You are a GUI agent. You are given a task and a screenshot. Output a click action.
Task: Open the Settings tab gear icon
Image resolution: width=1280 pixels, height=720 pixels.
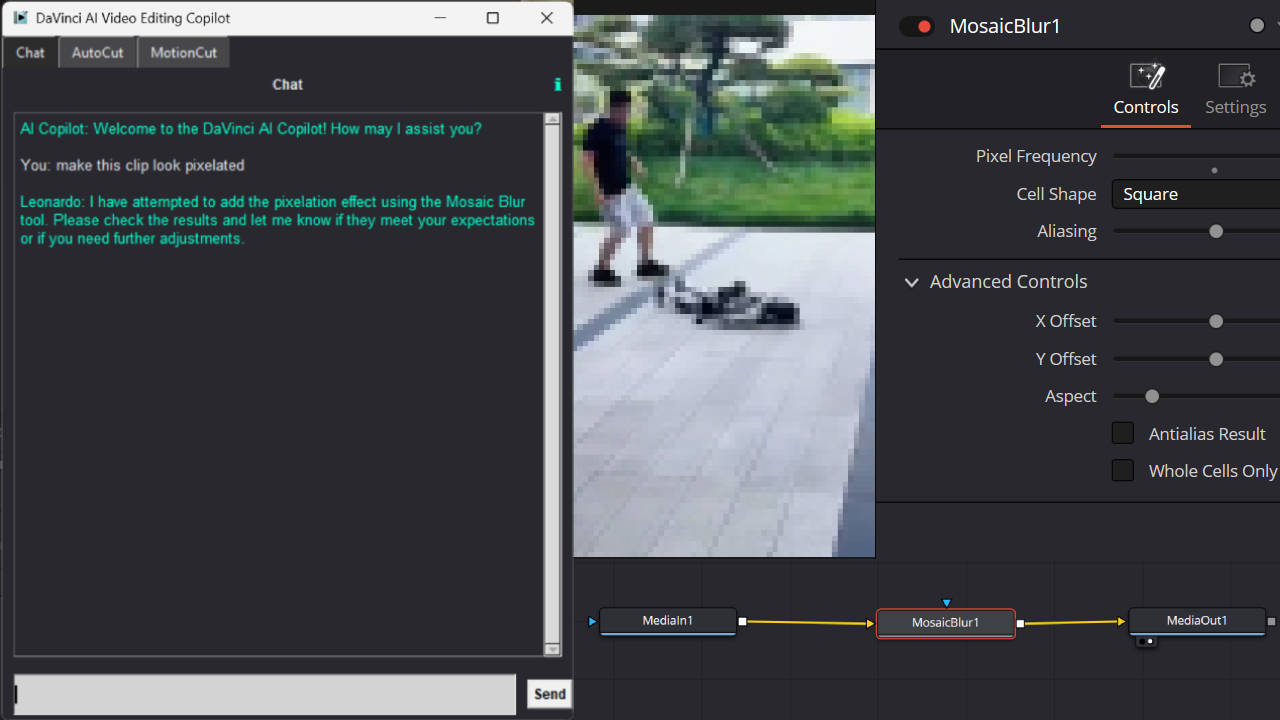tap(1235, 76)
